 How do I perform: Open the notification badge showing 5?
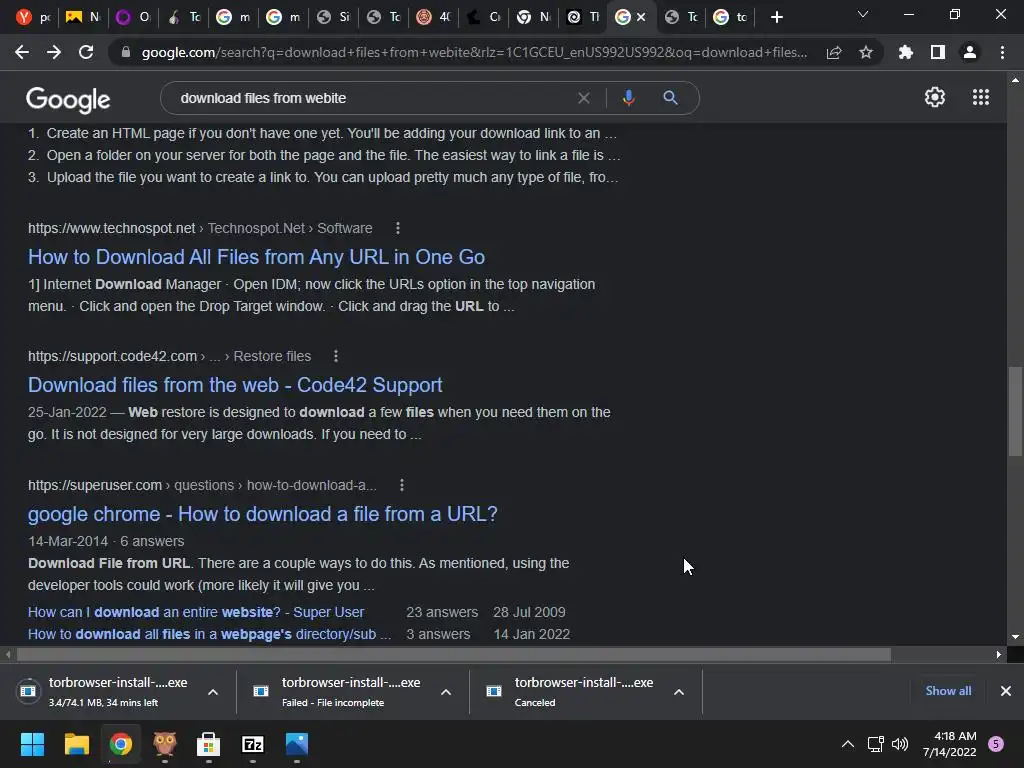pyautogui.click(x=996, y=744)
